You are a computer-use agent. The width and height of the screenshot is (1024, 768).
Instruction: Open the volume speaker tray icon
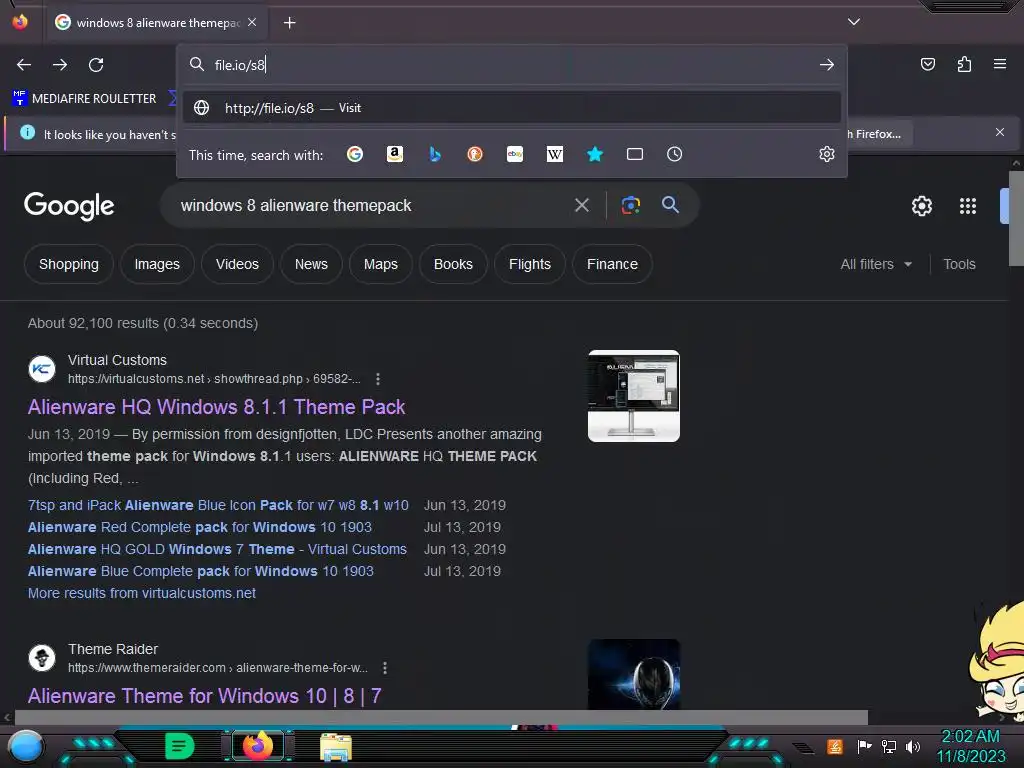point(913,746)
